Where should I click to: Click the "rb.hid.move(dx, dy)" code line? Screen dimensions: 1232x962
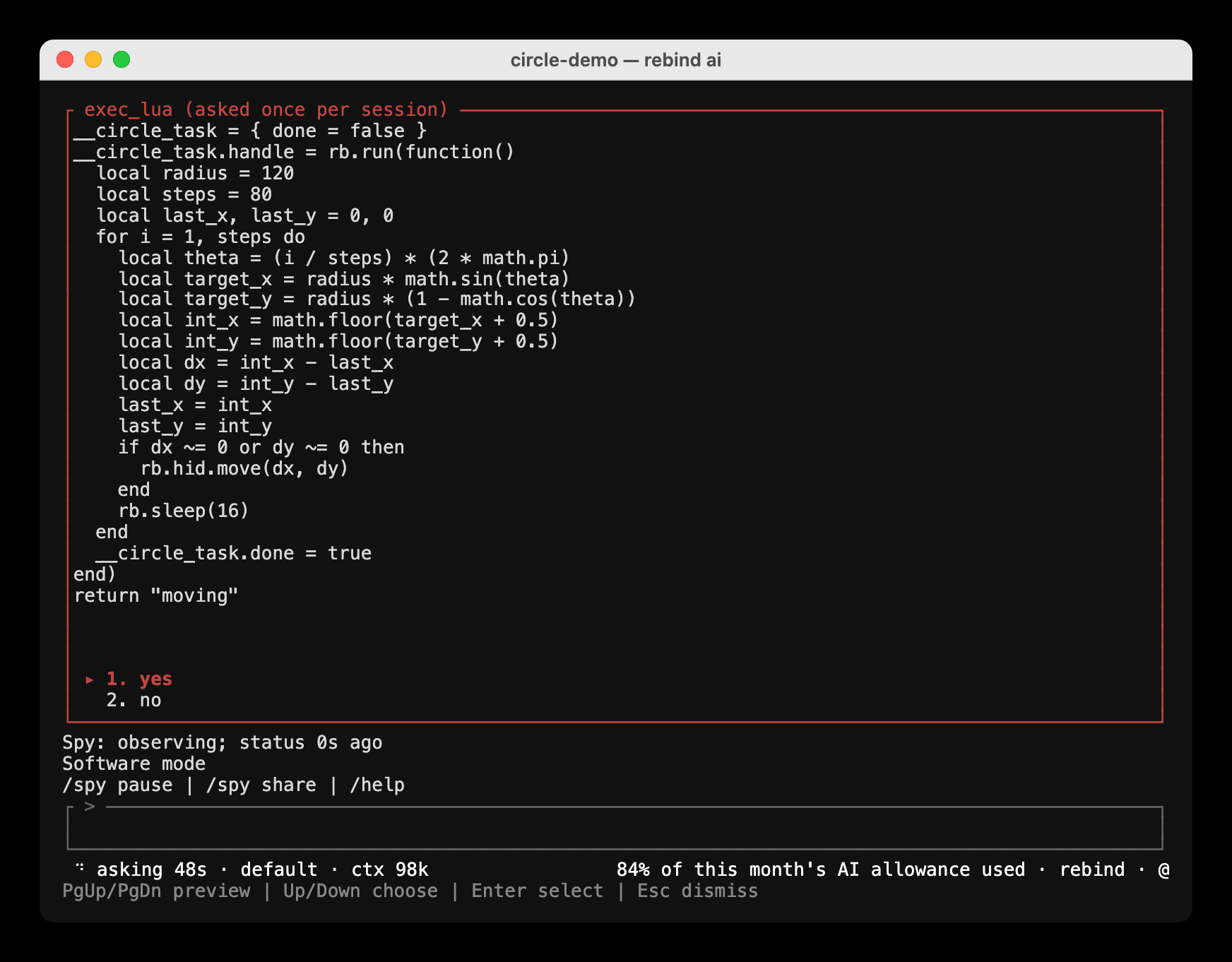click(x=244, y=468)
